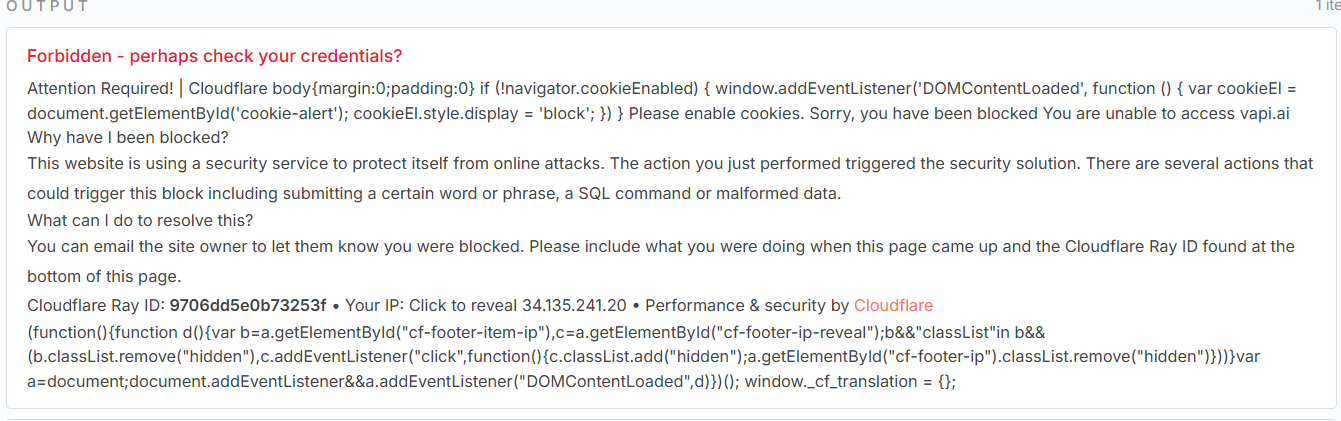
Task: Click the vapi.ai domain text
Action: [1263, 113]
